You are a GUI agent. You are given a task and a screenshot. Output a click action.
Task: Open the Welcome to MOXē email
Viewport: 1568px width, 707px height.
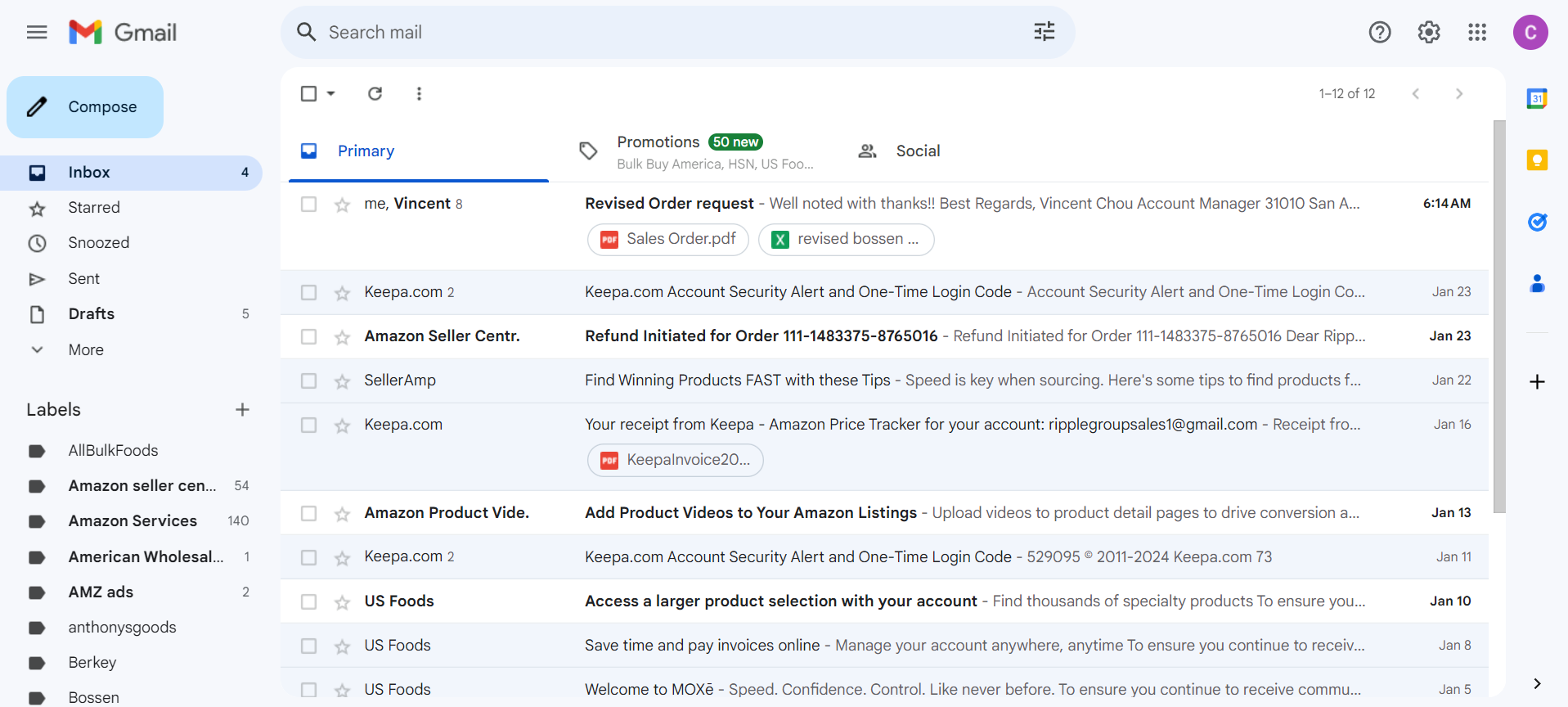pyautogui.click(x=884, y=690)
